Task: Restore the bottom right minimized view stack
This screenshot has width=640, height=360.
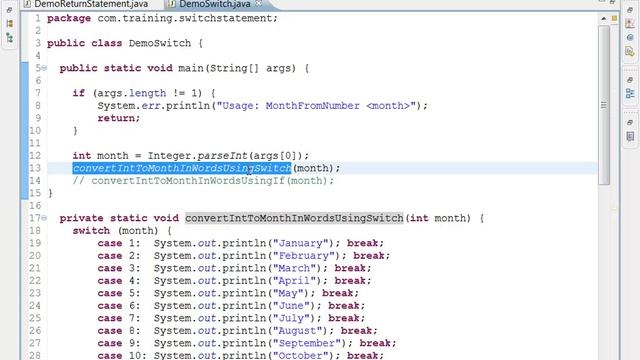Action: click(x=630, y=122)
